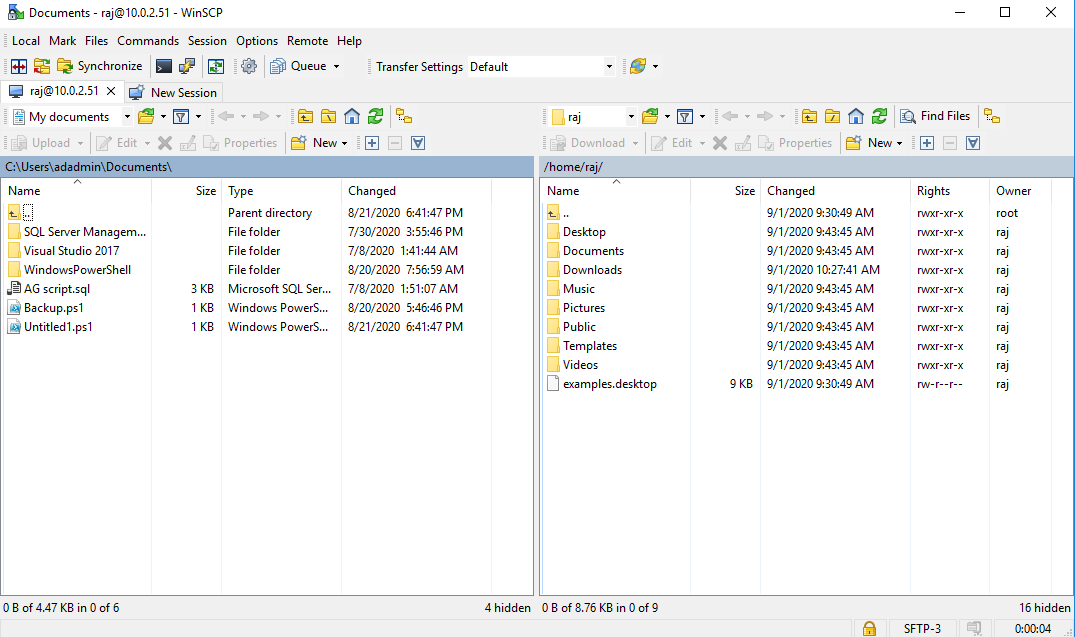1075x637 pixels.
Task: Click remote panel filter icon
Action: click(x=685, y=117)
